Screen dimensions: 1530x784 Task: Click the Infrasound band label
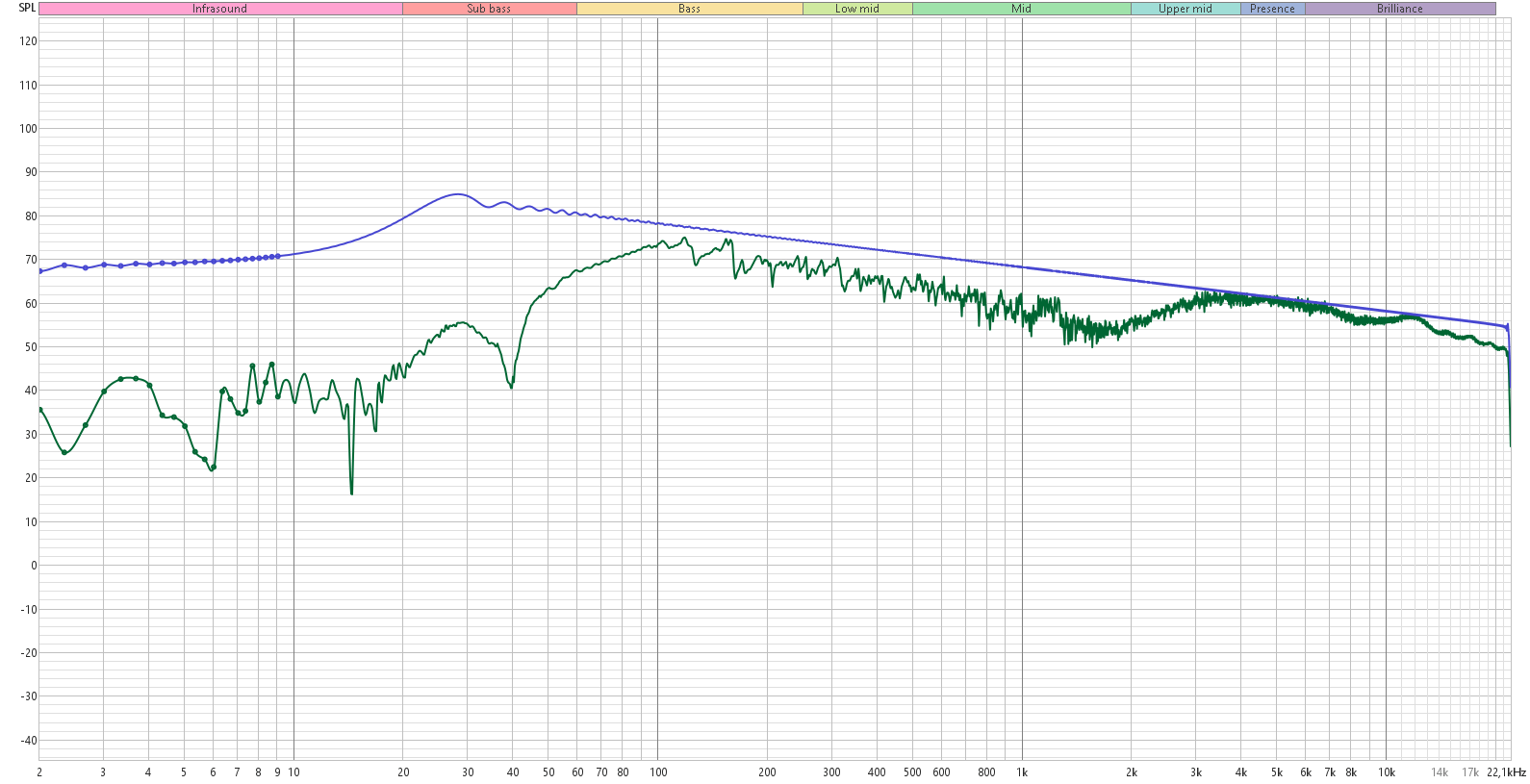(220, 9)
